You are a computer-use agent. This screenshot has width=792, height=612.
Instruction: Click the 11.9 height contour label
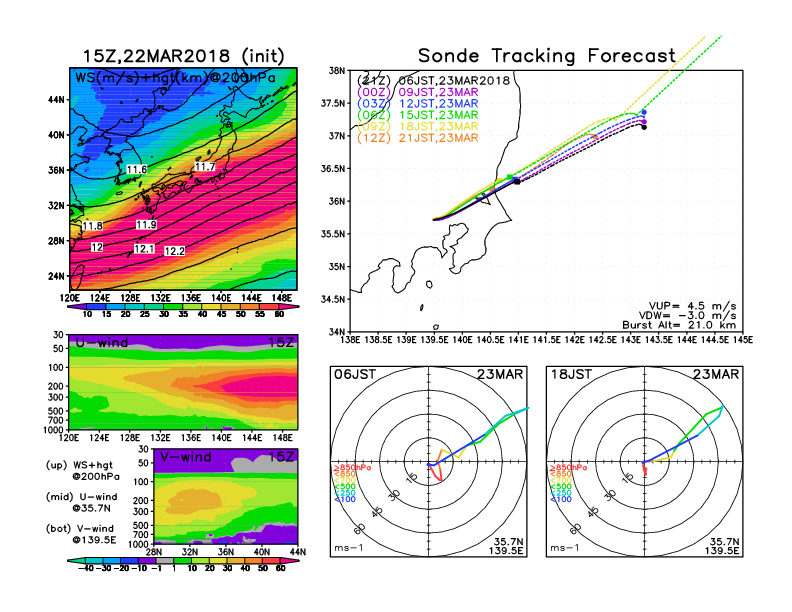146,225
